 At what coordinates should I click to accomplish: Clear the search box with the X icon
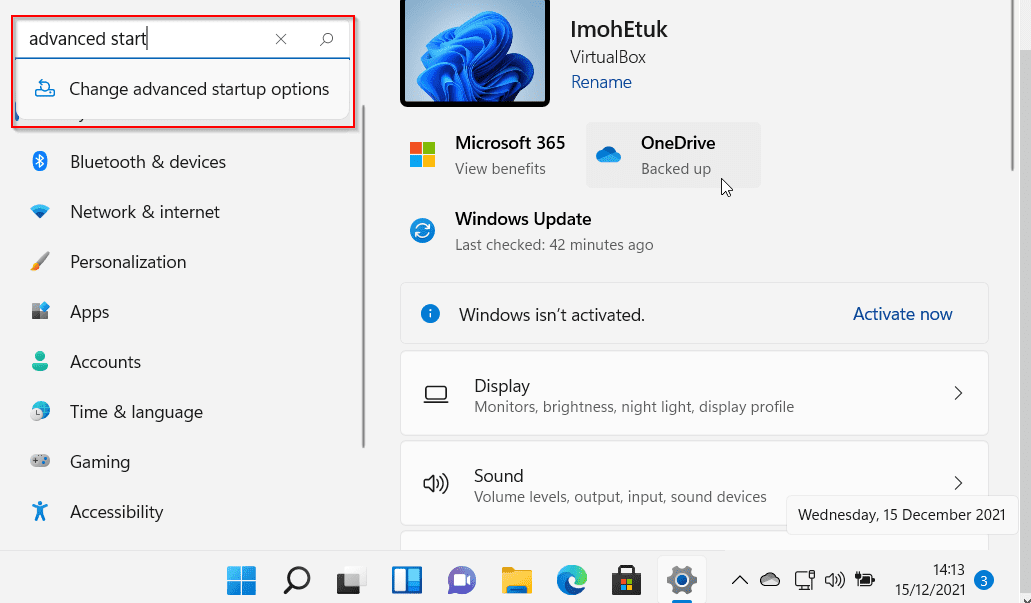[x=281, y=39]
